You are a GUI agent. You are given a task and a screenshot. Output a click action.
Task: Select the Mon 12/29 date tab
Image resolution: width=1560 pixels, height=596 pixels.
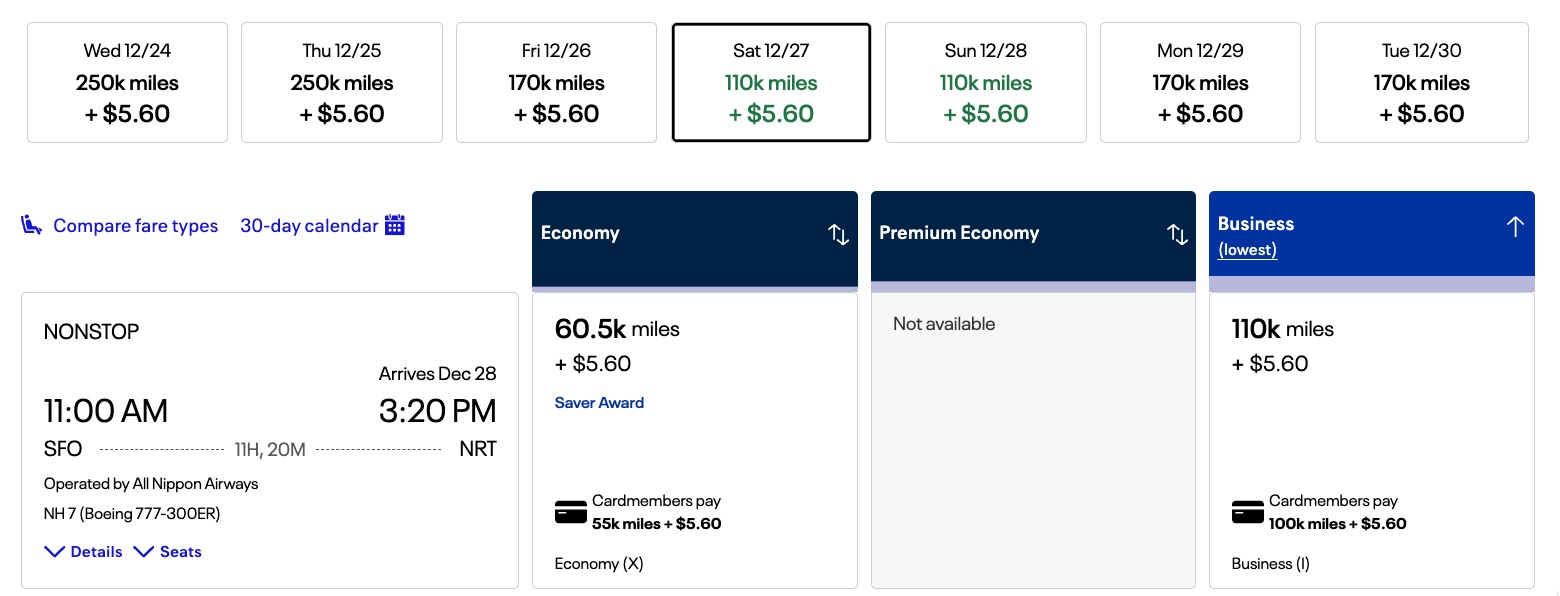click(1199, 82)
